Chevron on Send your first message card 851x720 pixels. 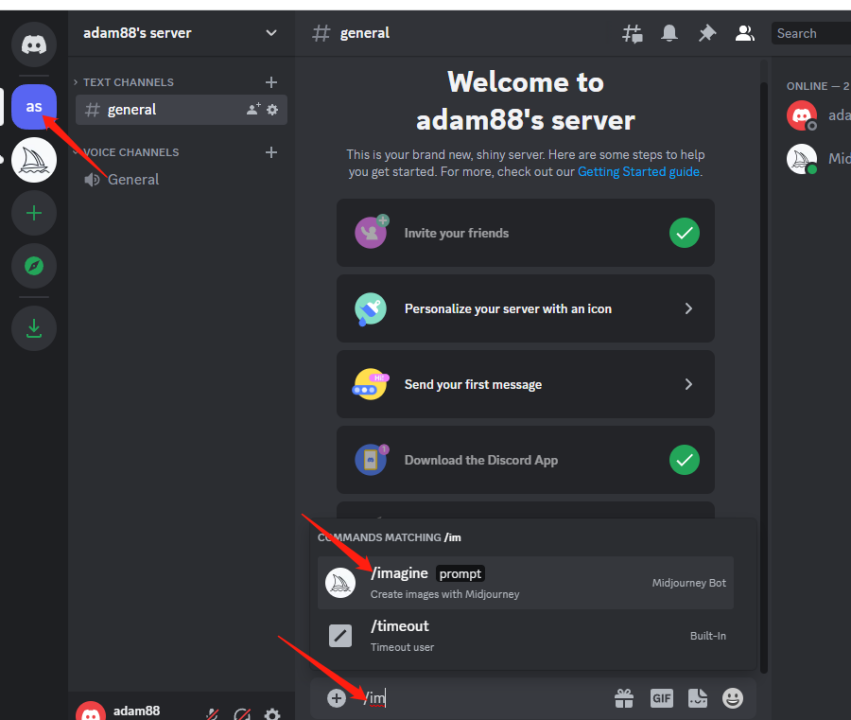(688, 384)
